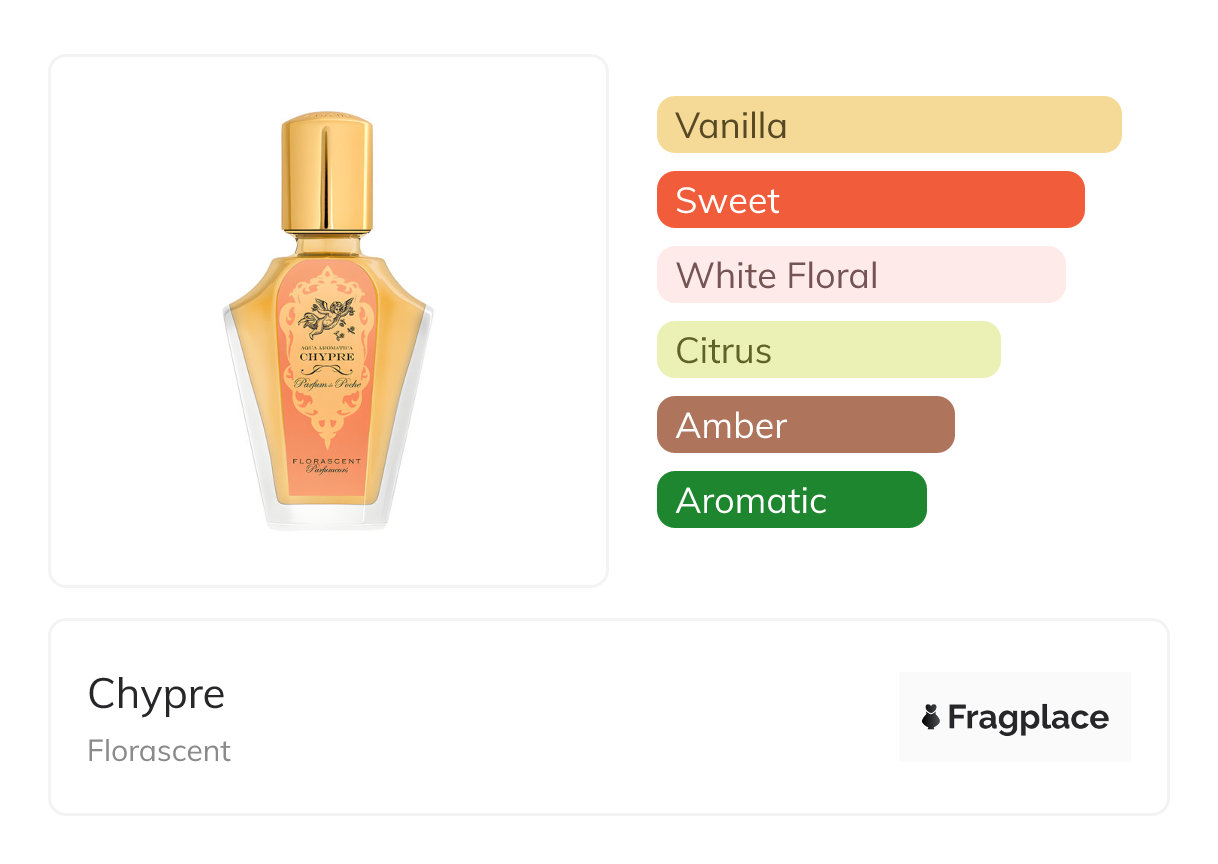
Task: Click the CHYPRE text printed on the bottle label
Action: (327, 356)
